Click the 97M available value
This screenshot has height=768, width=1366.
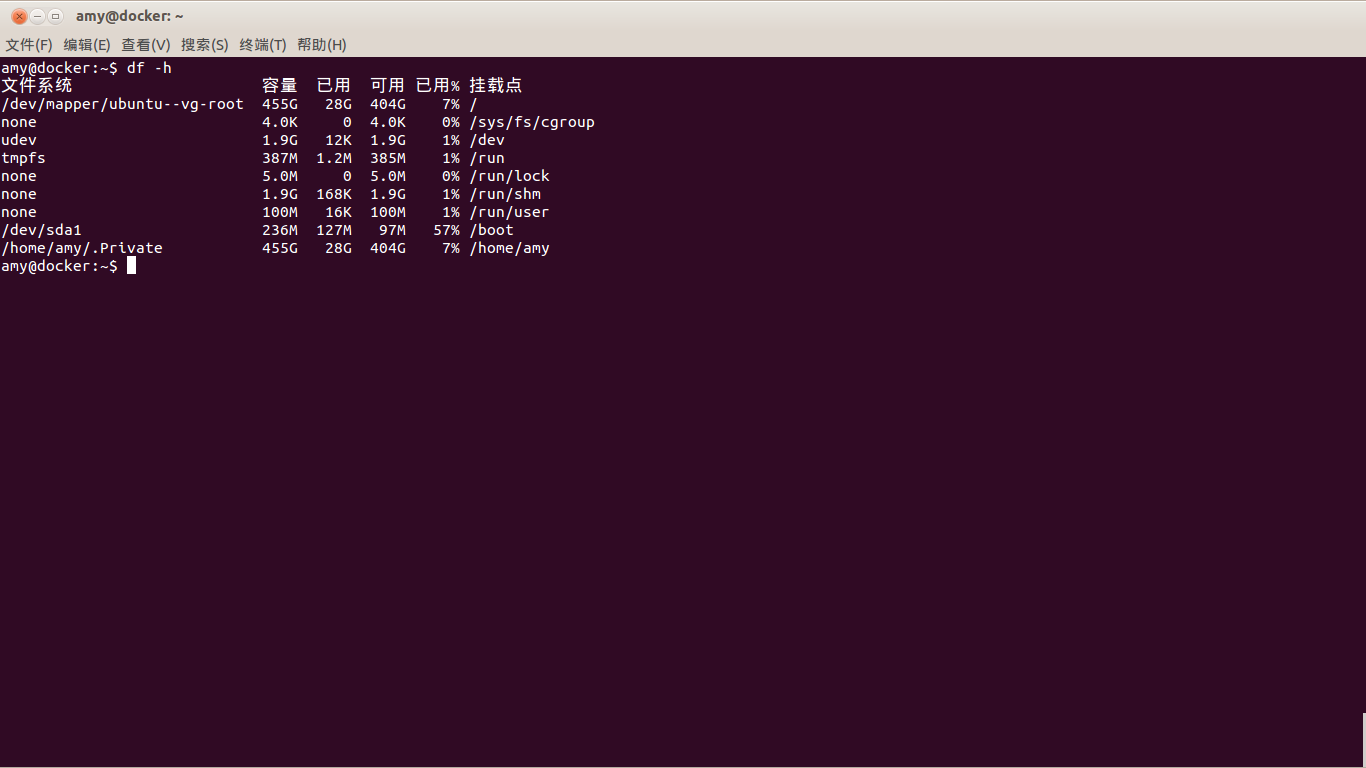[392, 230]
